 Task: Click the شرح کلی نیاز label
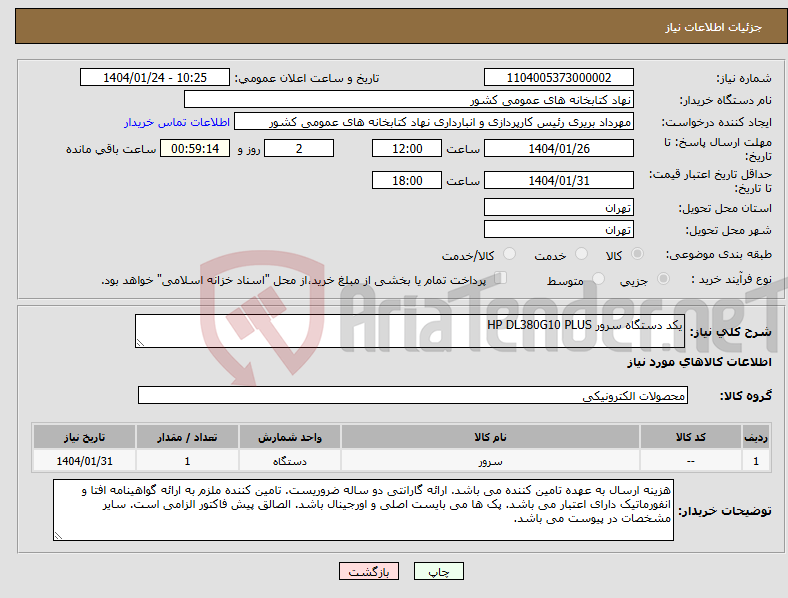point(730,332)
